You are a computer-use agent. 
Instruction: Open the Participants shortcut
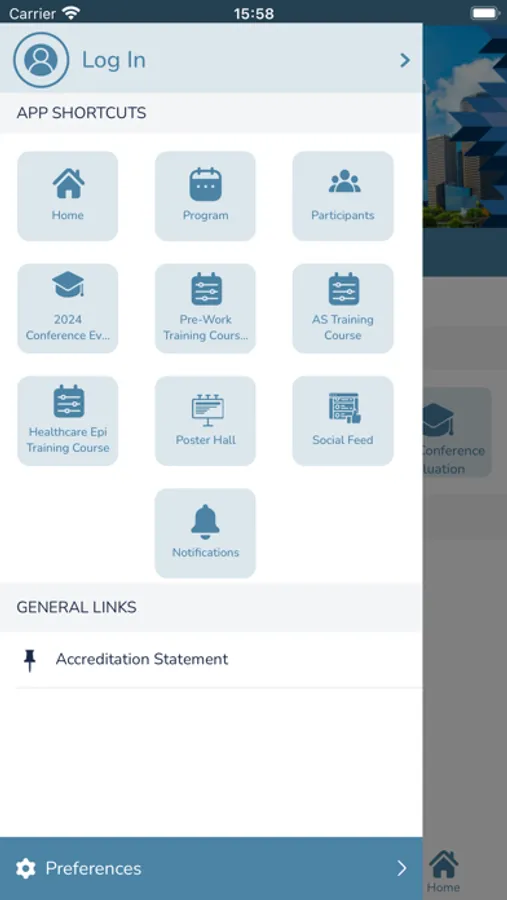click(x=343, y=196)
